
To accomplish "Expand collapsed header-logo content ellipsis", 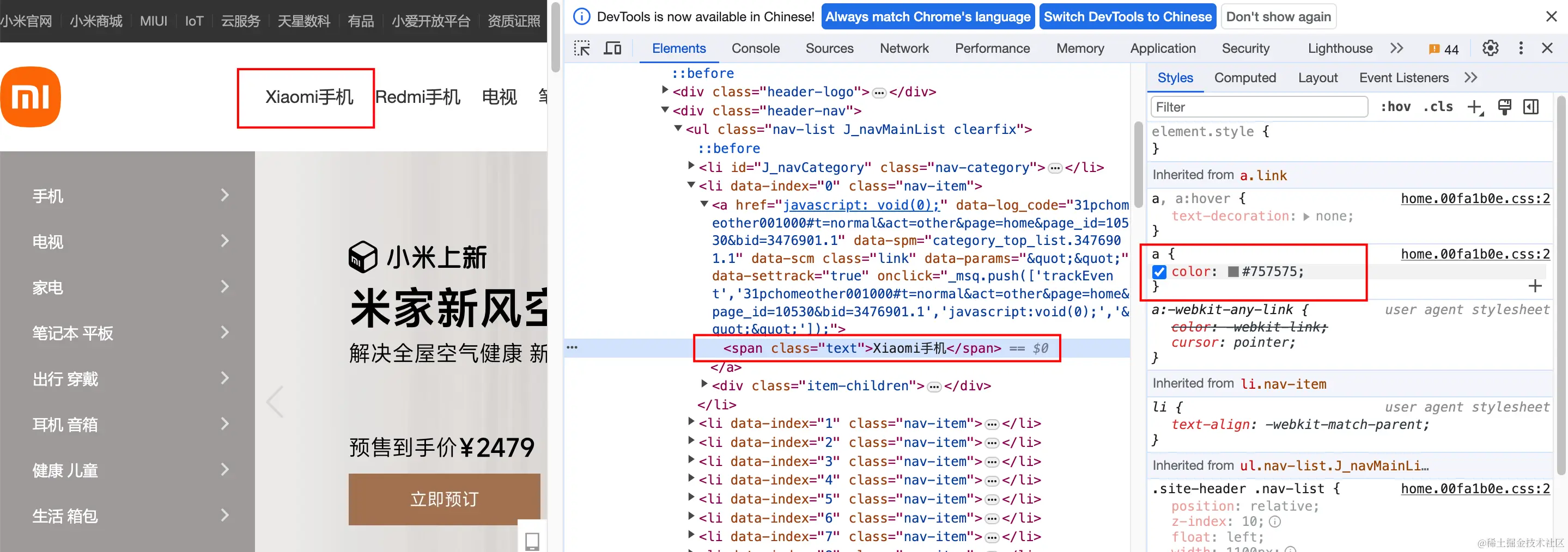I will coord(879,93).
